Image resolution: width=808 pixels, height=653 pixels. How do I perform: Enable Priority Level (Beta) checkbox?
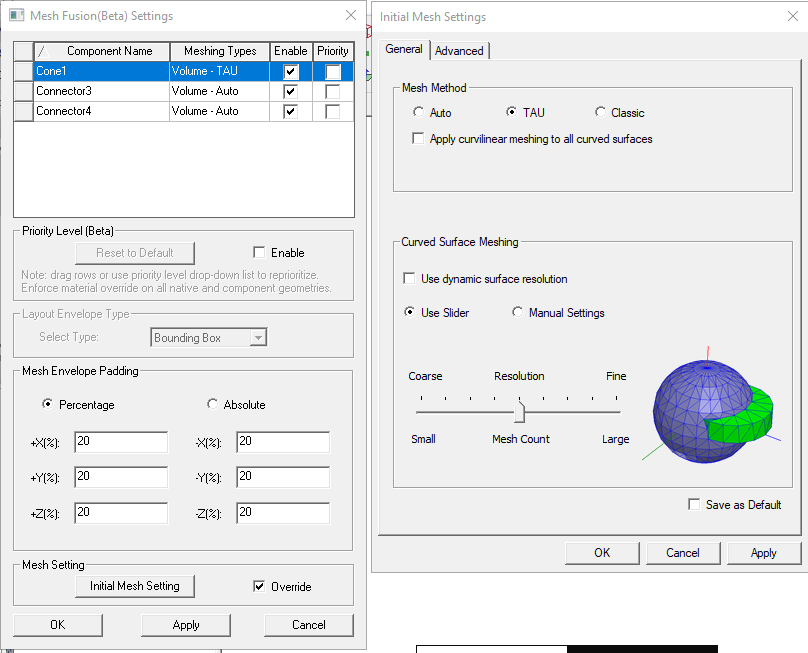[259, 252]
